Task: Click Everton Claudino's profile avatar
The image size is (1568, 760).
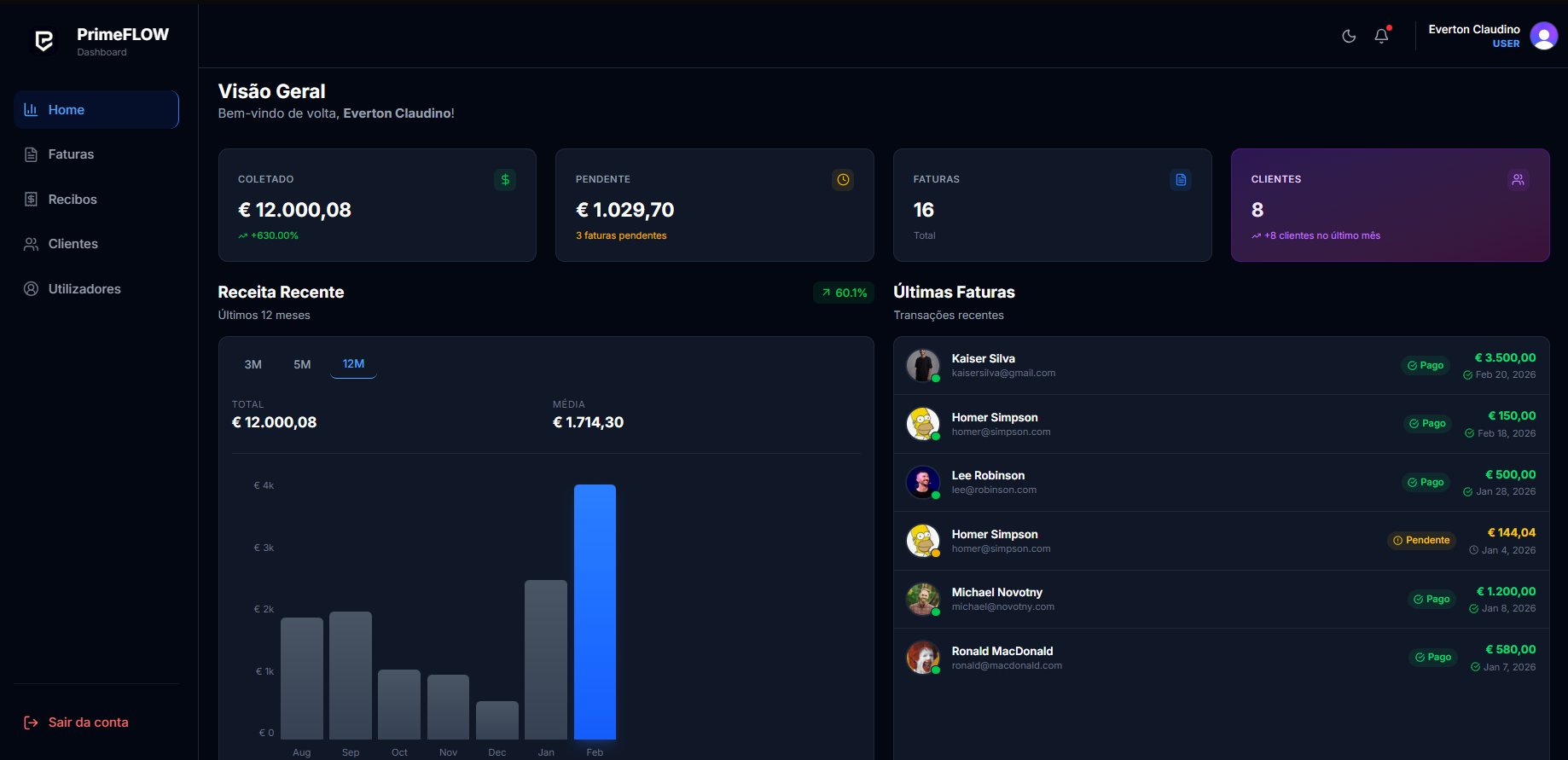Action: [x=1543, y=36]
